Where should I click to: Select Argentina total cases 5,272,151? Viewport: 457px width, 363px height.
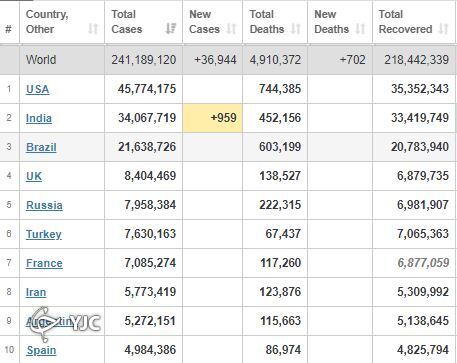pyautogui.click(x=150, y=321)
